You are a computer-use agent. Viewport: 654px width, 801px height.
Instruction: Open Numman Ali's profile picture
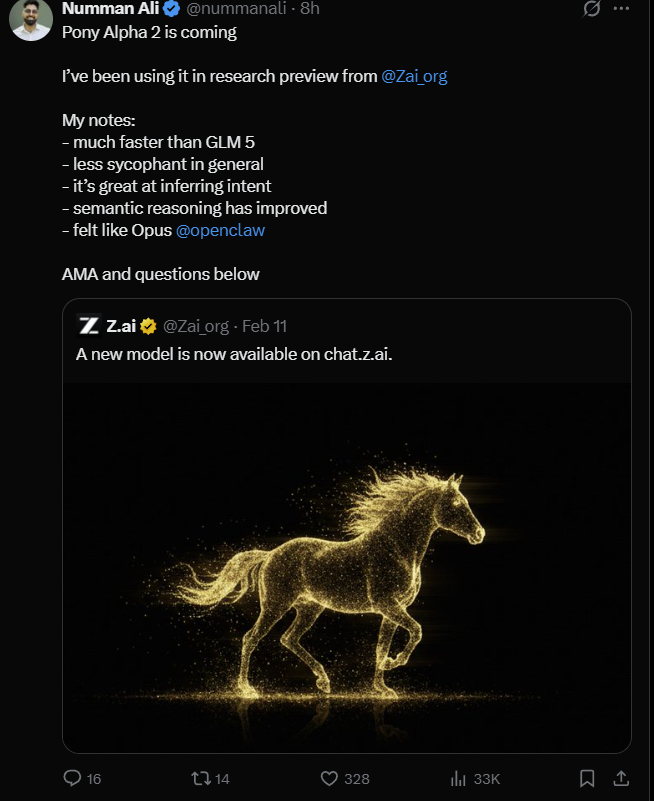pyautogui.click(x=31, y=19)
